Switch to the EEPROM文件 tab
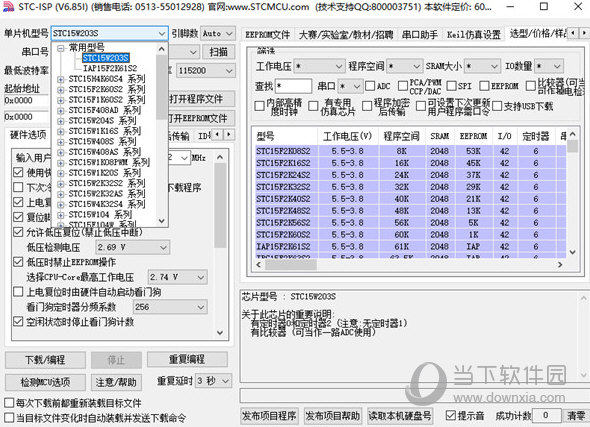 pos(268,35)
